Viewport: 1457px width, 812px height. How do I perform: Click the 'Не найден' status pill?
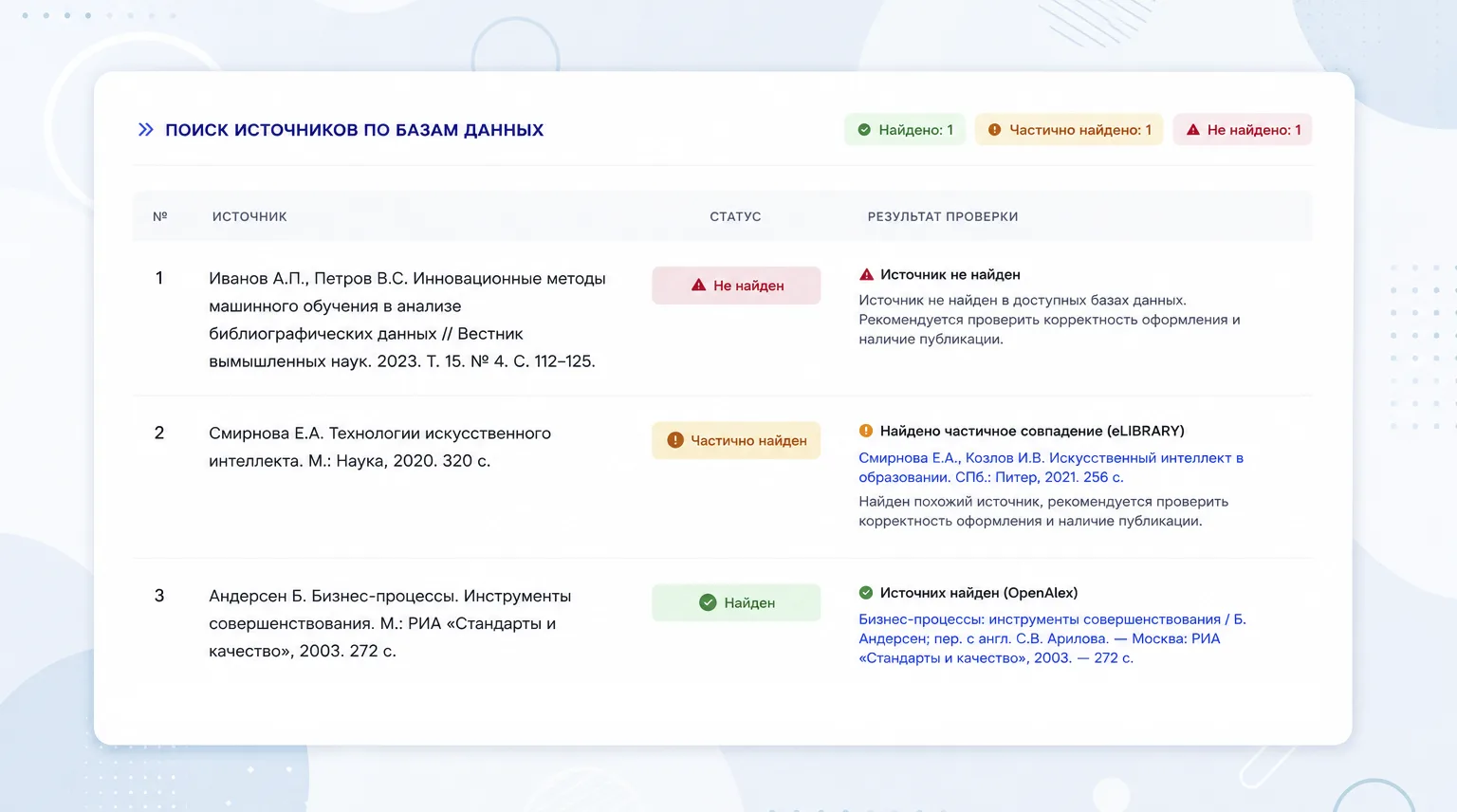(x=736, y=286)
